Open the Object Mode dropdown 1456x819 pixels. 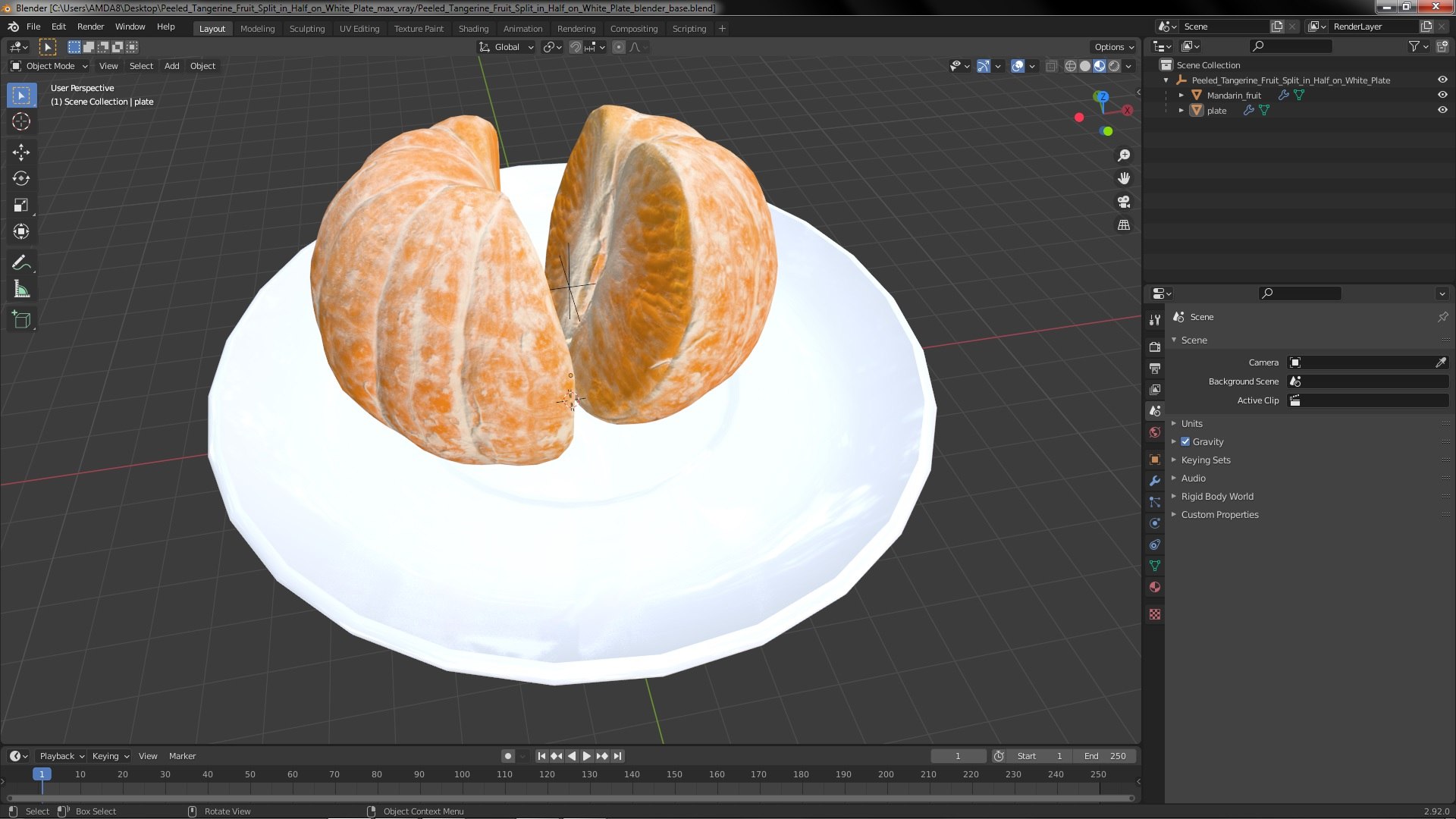[50, 66]
